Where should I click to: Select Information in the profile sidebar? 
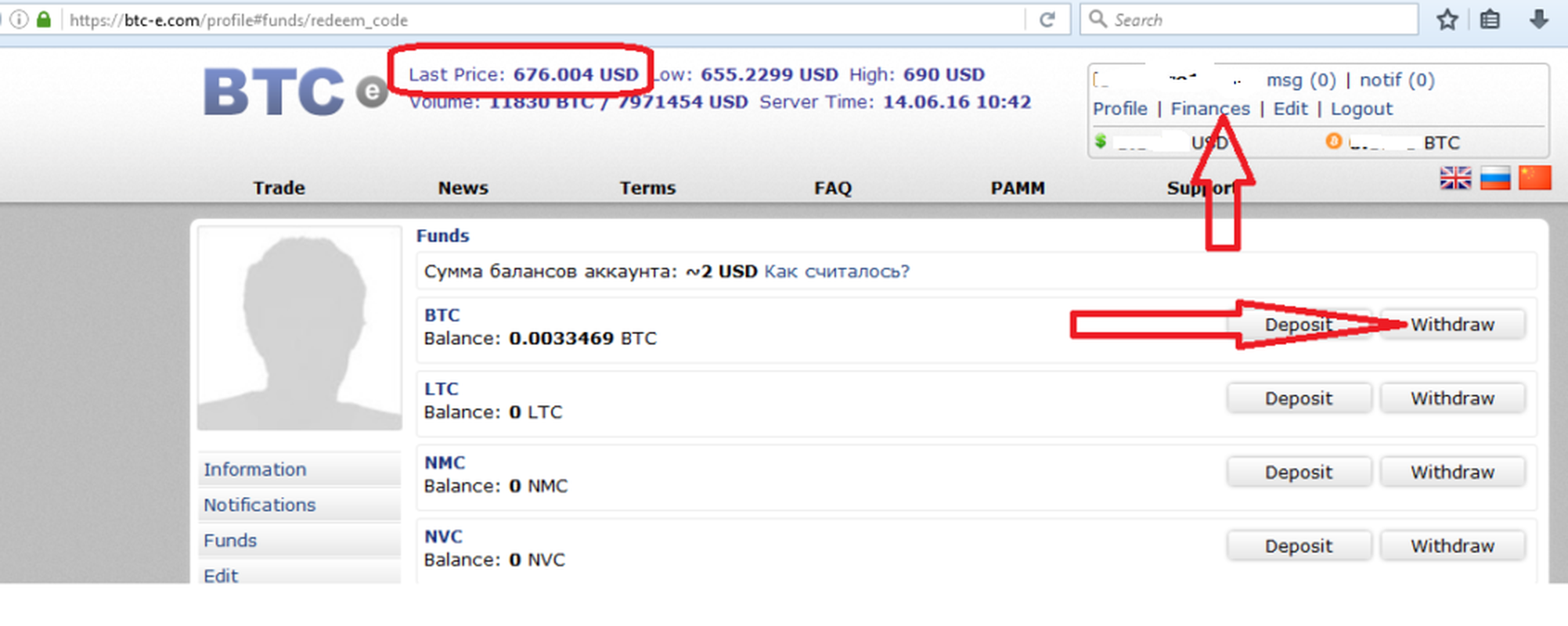(x=299, y=469)
